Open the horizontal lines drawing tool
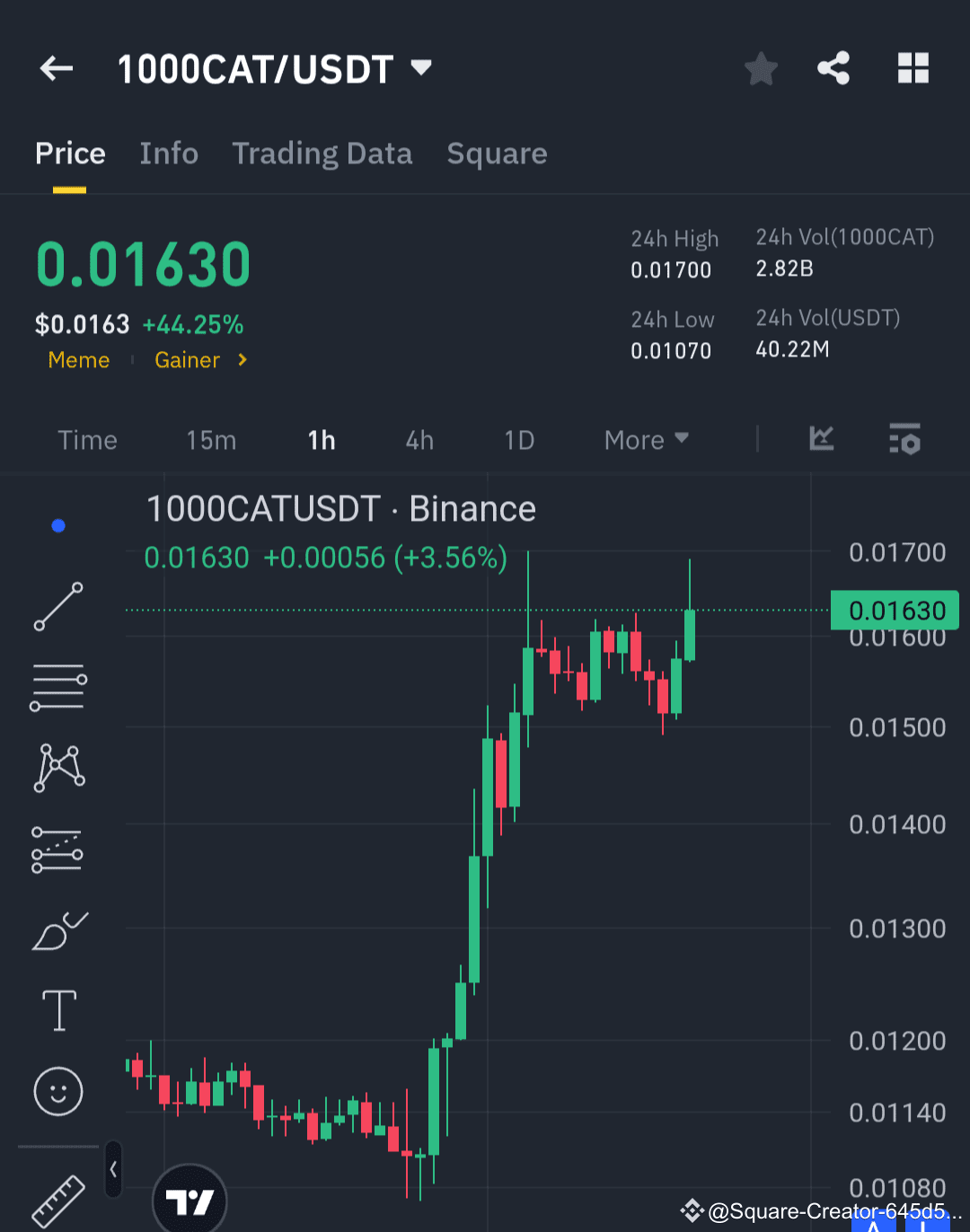This screenshot has width=970, height=1232. pos(57,687)
